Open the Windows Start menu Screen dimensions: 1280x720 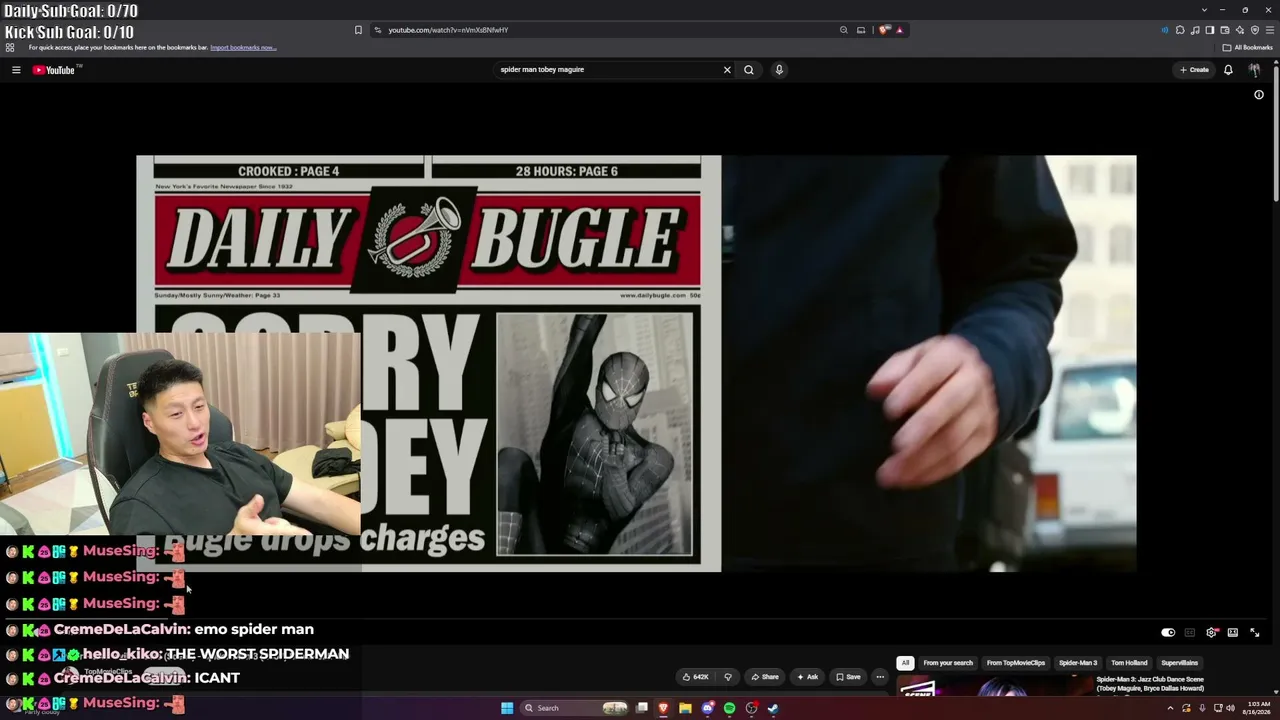tap(507, 708)
